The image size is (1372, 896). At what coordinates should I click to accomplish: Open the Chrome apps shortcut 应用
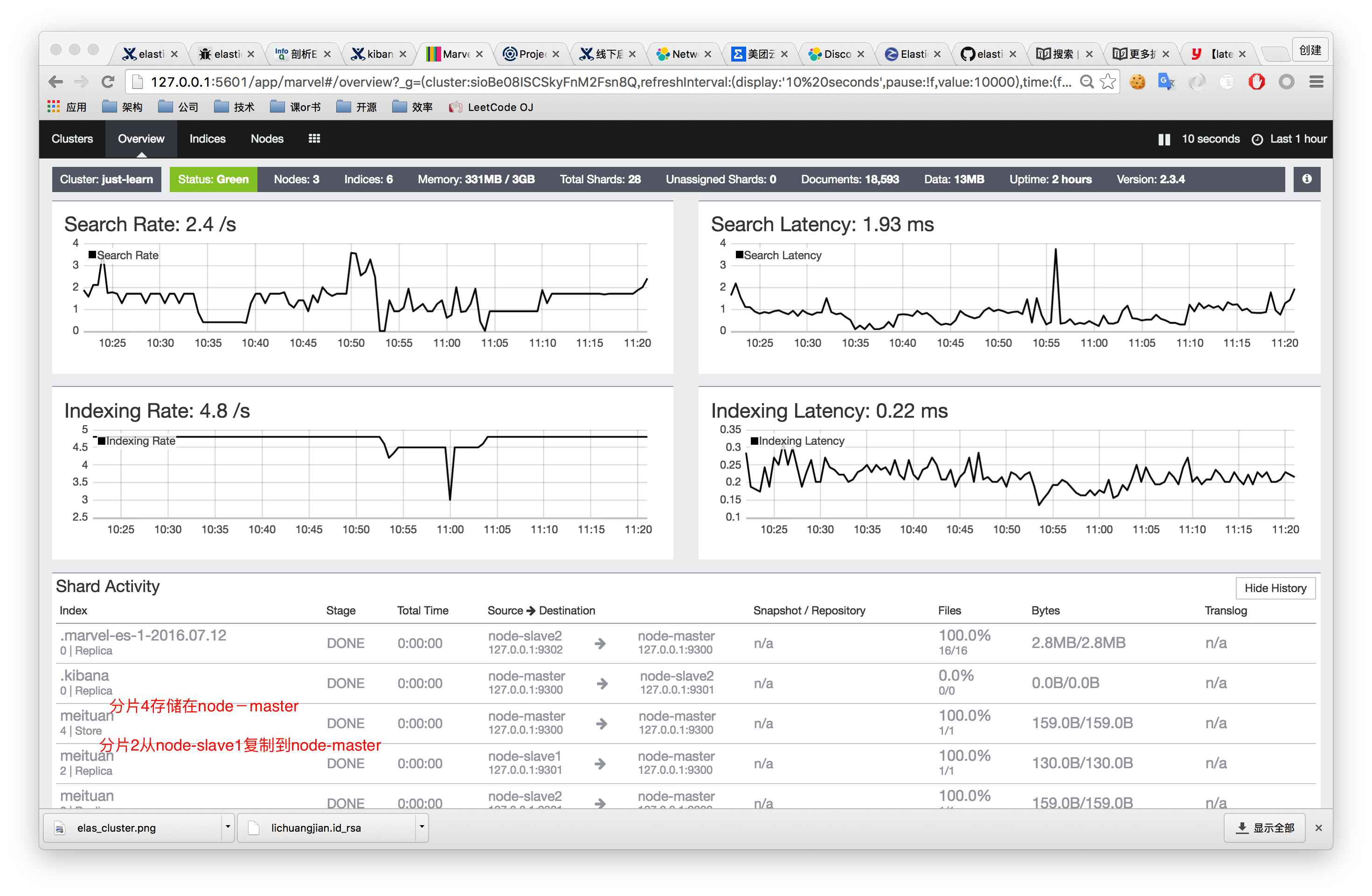tap(67, 107)
